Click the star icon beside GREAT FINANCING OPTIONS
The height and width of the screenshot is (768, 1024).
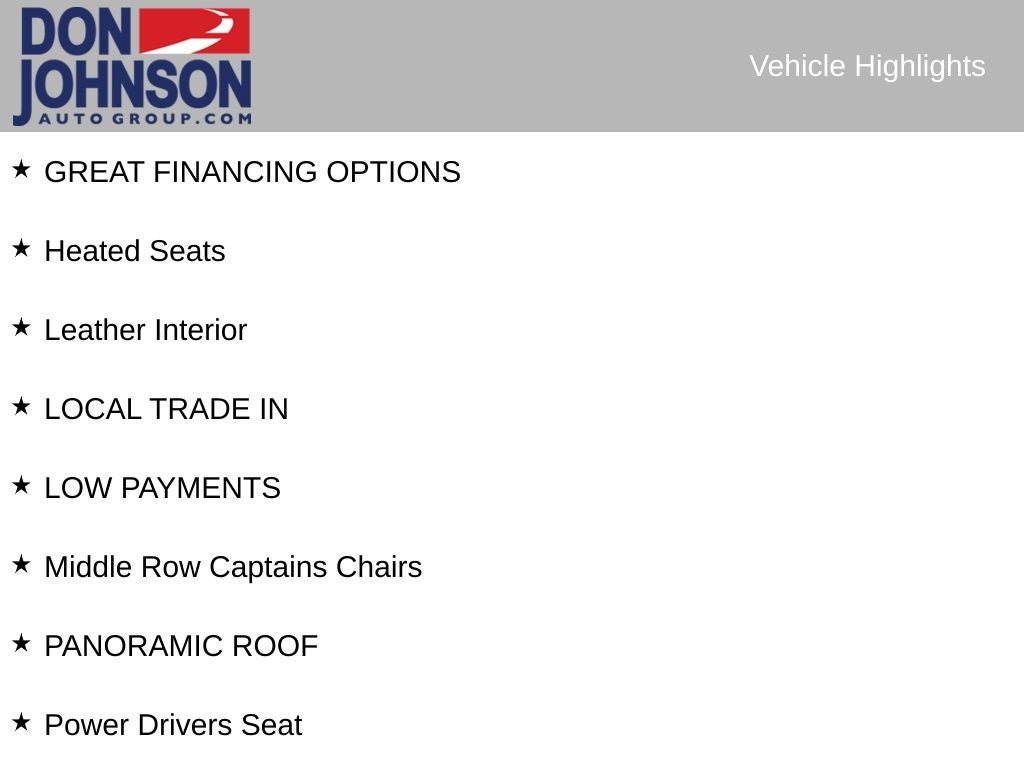pyautogui.click(x=21, y=170)
